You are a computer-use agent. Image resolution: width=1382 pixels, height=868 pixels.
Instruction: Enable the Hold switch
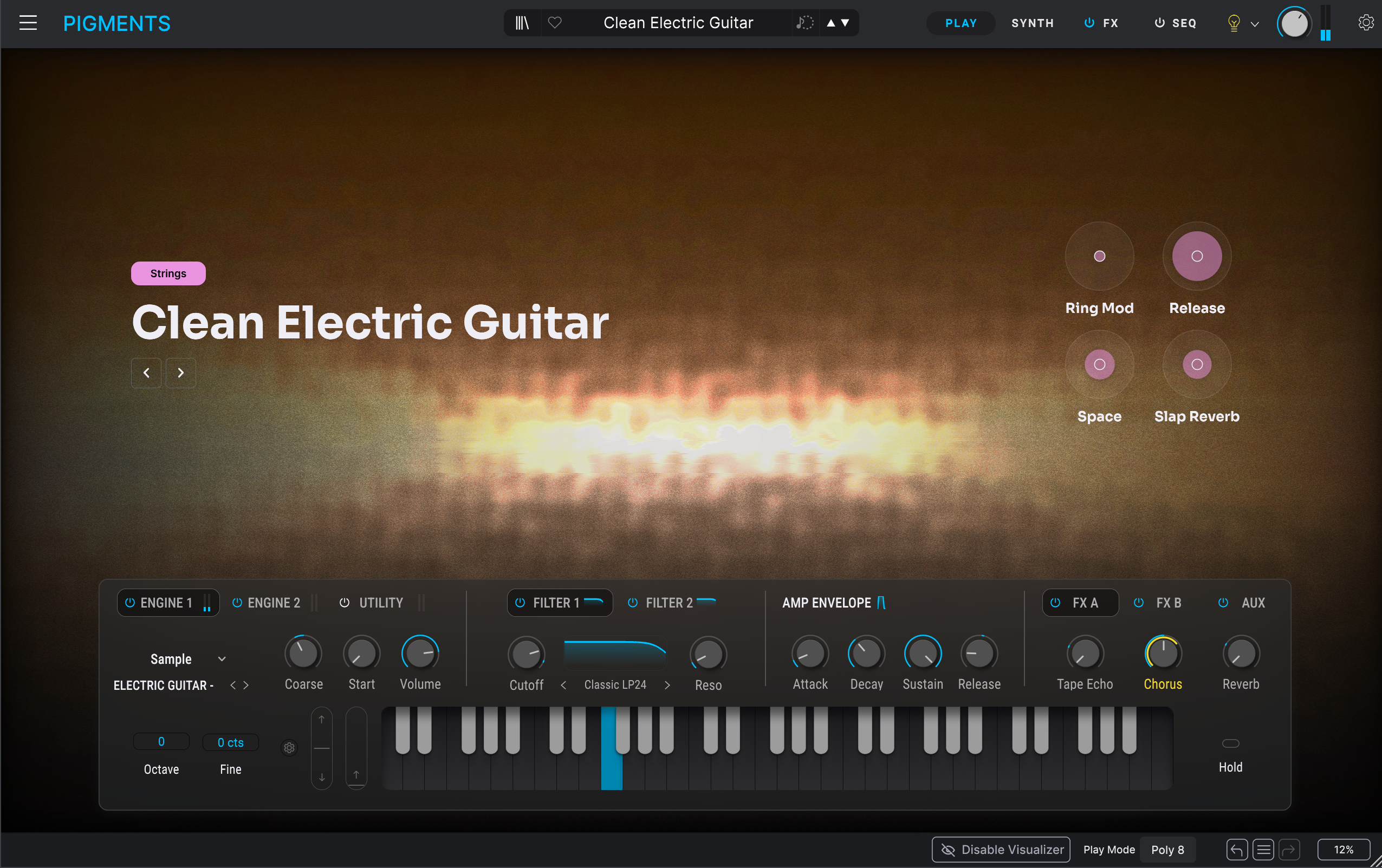coord(1230,743)
